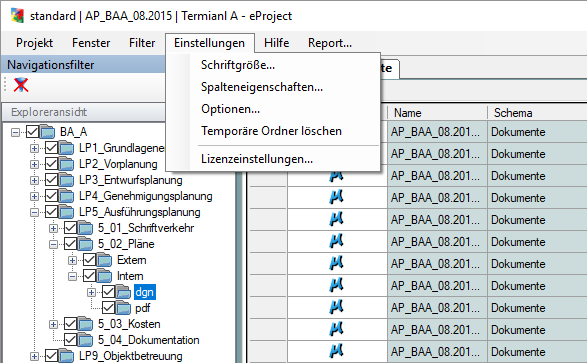
Task: Click the Name column header
Action: (437, 113)
